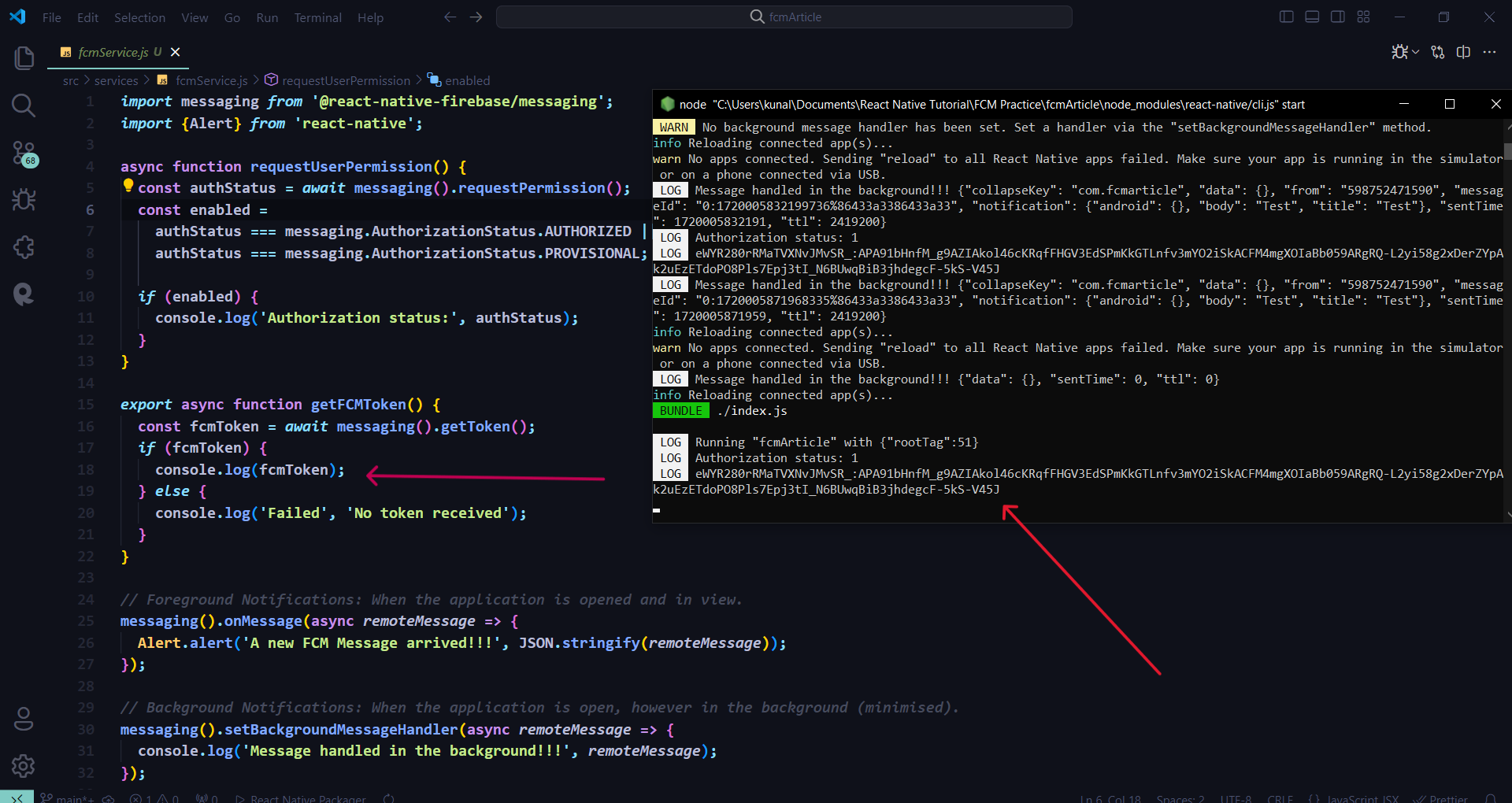Open the Accounts icon in activity bar
Viewport: 1512px width, 803px height.
(x=24, y=718)
